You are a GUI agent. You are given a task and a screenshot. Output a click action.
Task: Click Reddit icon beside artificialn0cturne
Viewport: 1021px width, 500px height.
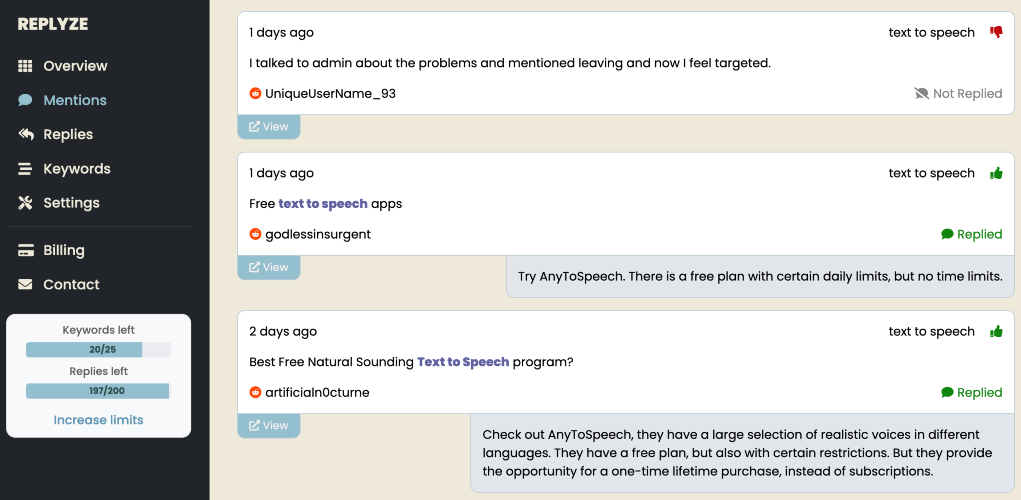tap(256, 393)
